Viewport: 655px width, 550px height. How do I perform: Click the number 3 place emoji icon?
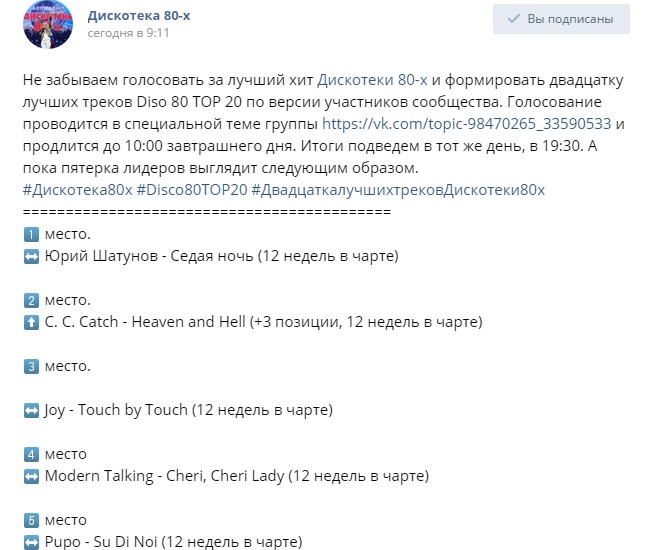click(x=31, y=366)
